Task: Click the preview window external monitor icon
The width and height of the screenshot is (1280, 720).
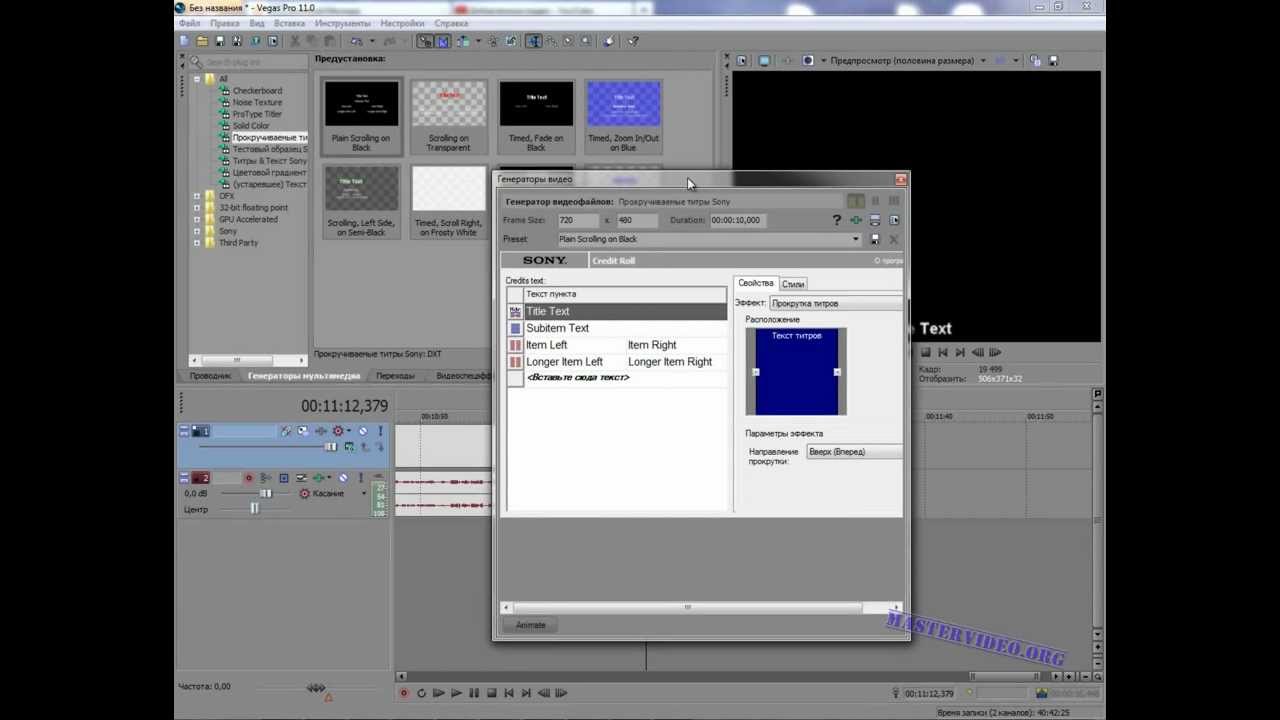Action: click(x=764, y=60)
